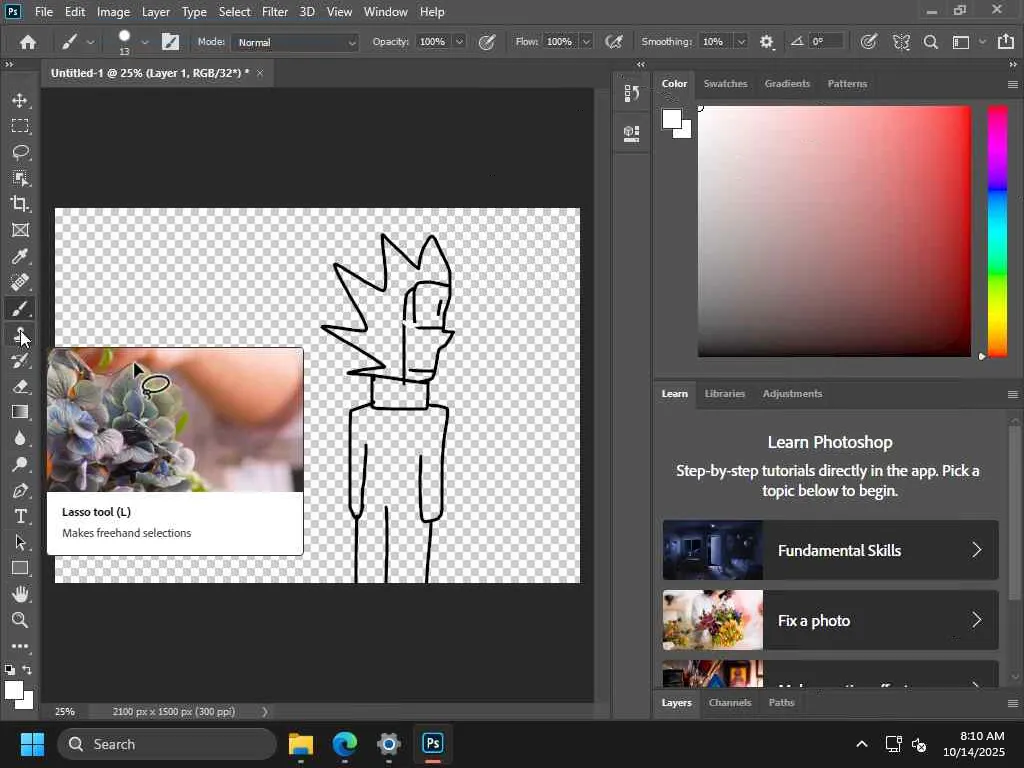Viewport: 1024px width, 768px height.
Task: Open Microsoft Edge from the taskbar
Action: click(345, 744)
